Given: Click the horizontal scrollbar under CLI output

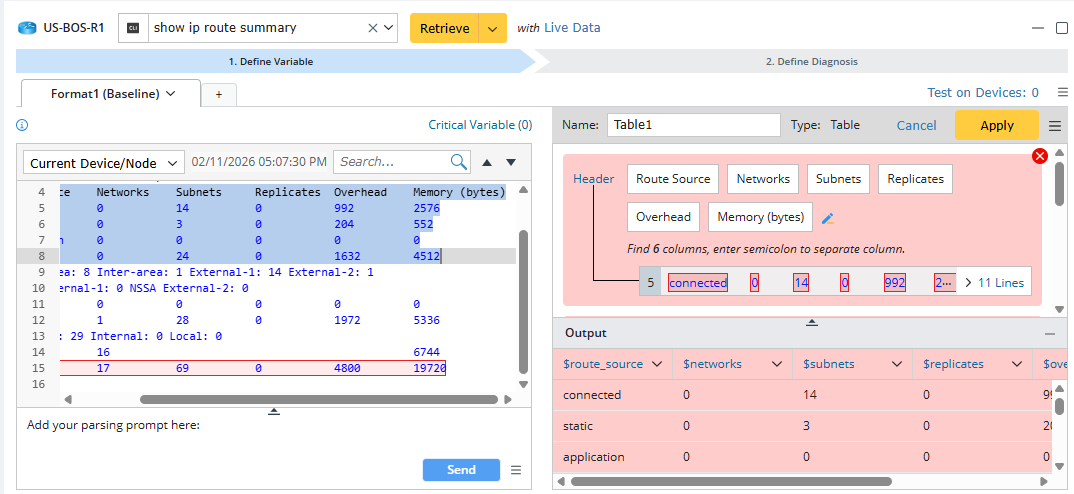Looking at the screenshot, I should pyautogui.click(x=318, y=399).
